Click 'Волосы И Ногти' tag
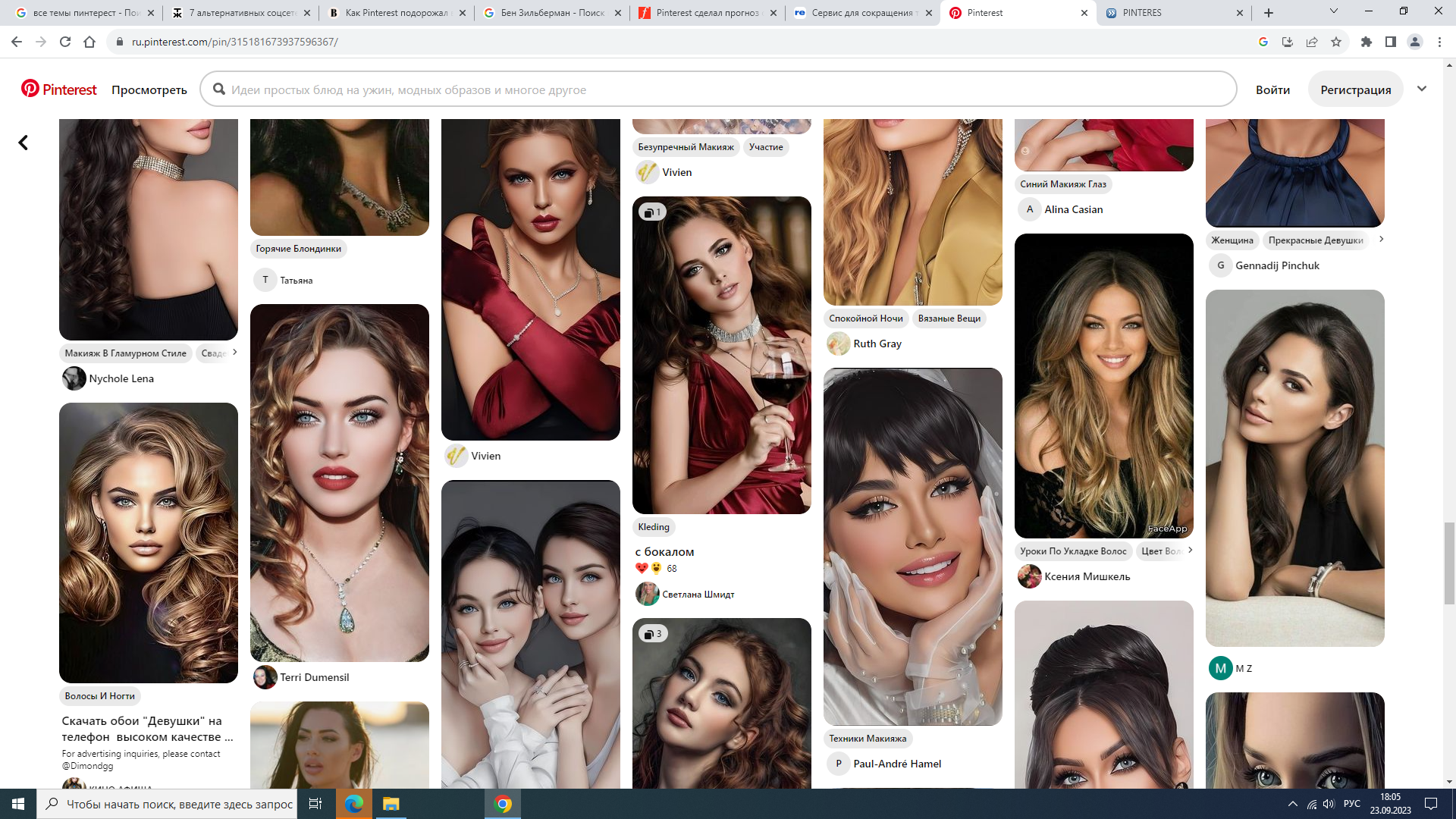The width and height of the screenshot is (1456, 819). (x=100, y=696)
